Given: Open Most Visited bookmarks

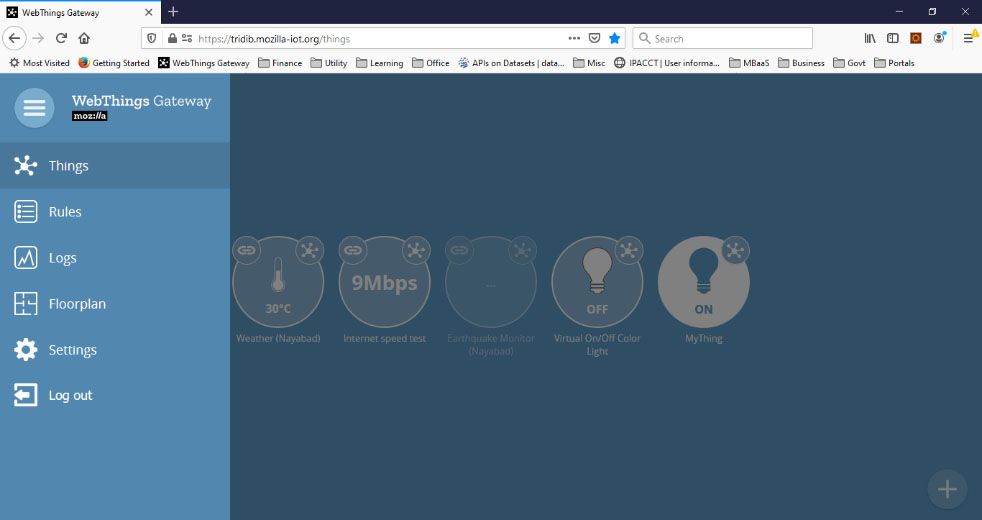Looking at the screenshot, I should [x=39, y=63].
